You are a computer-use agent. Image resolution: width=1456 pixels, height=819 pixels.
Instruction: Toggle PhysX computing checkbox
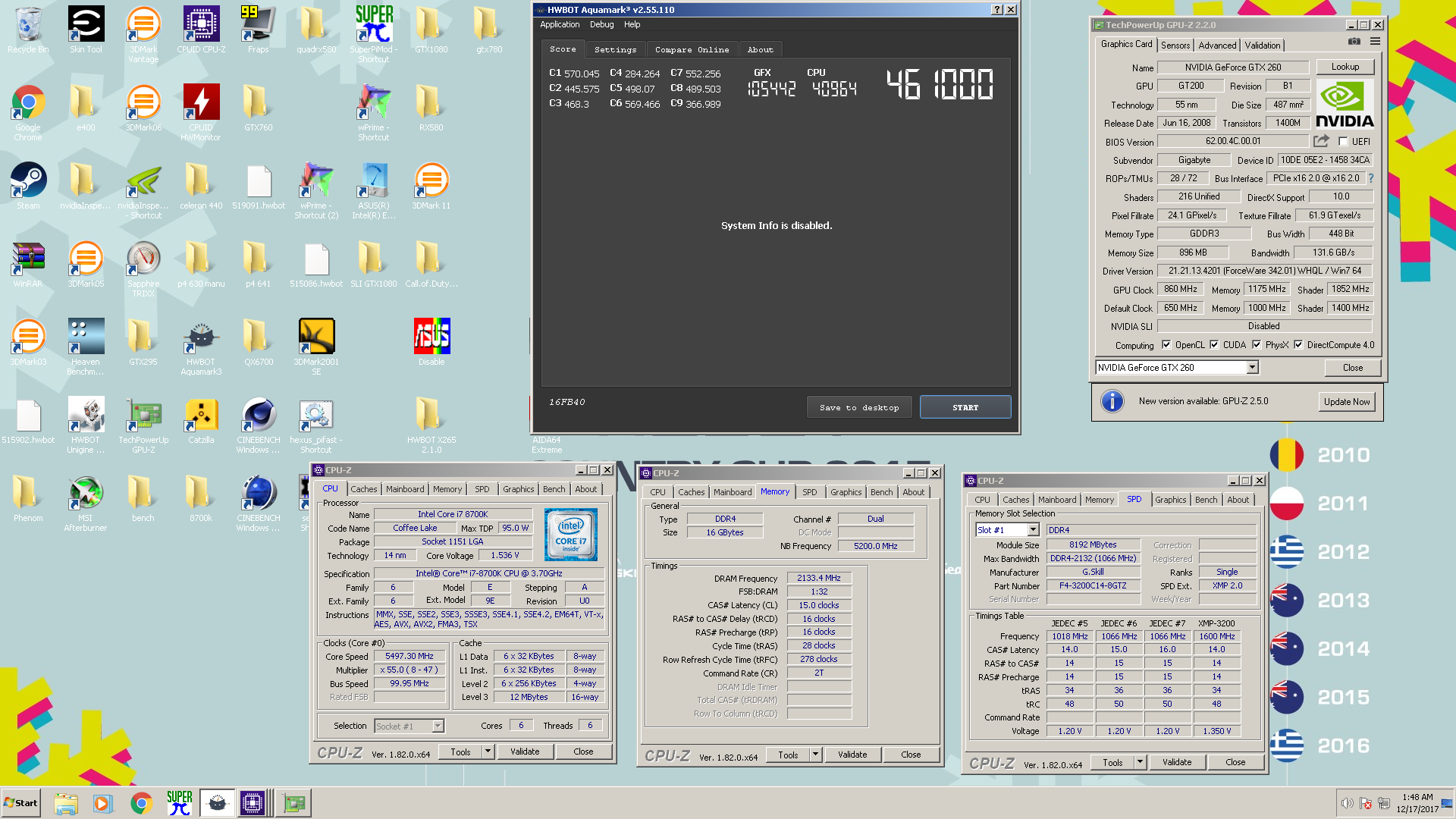pyautogui.click(x=1257, y=345)
